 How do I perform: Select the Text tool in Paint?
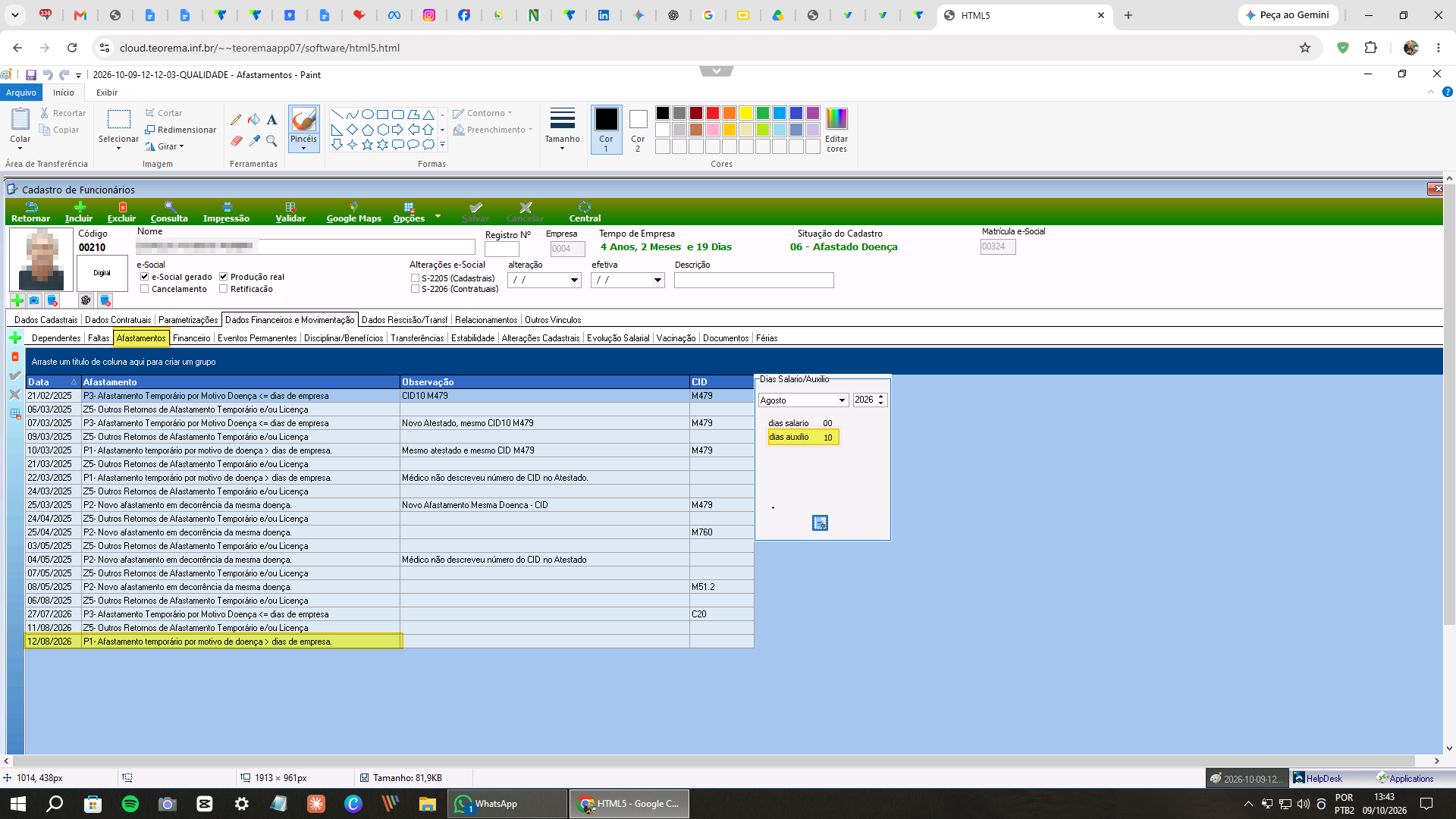(x=271, y=119)
